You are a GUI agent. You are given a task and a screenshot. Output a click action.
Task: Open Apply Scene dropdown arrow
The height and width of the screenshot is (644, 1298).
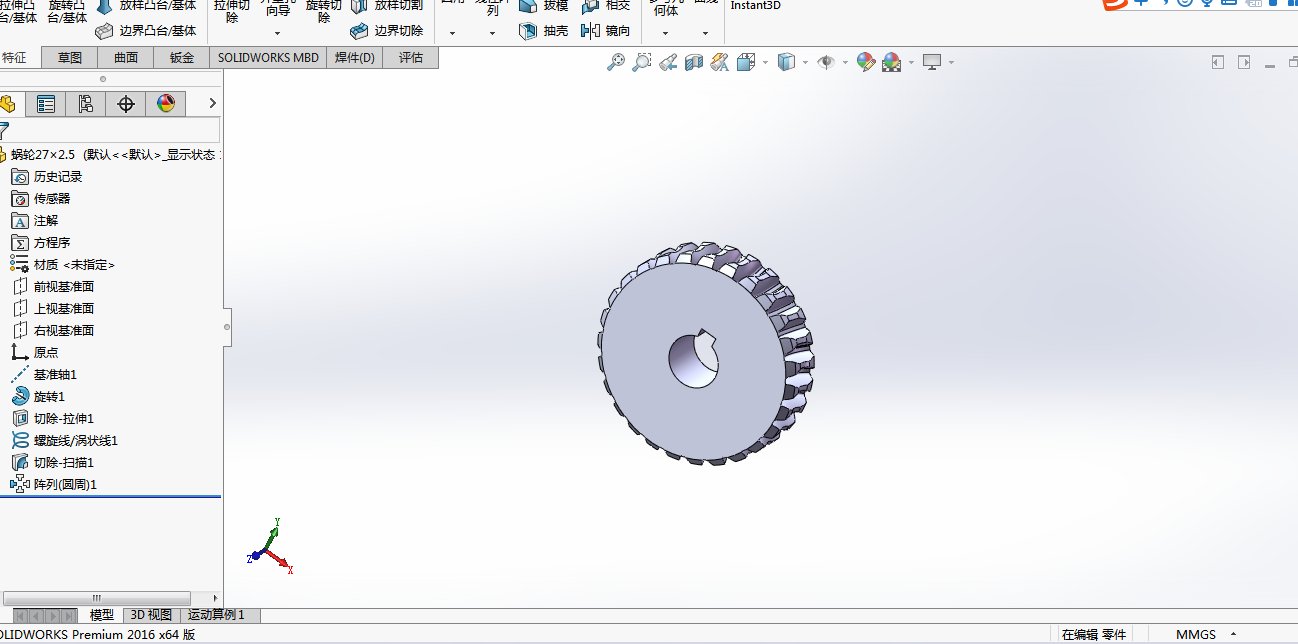pos(911,62)
